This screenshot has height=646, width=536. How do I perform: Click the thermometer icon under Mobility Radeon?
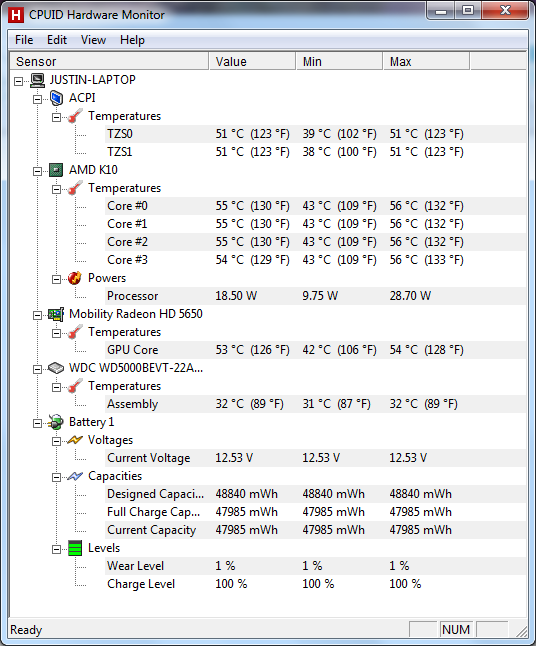pyautogui.click(x=75, y=332)
